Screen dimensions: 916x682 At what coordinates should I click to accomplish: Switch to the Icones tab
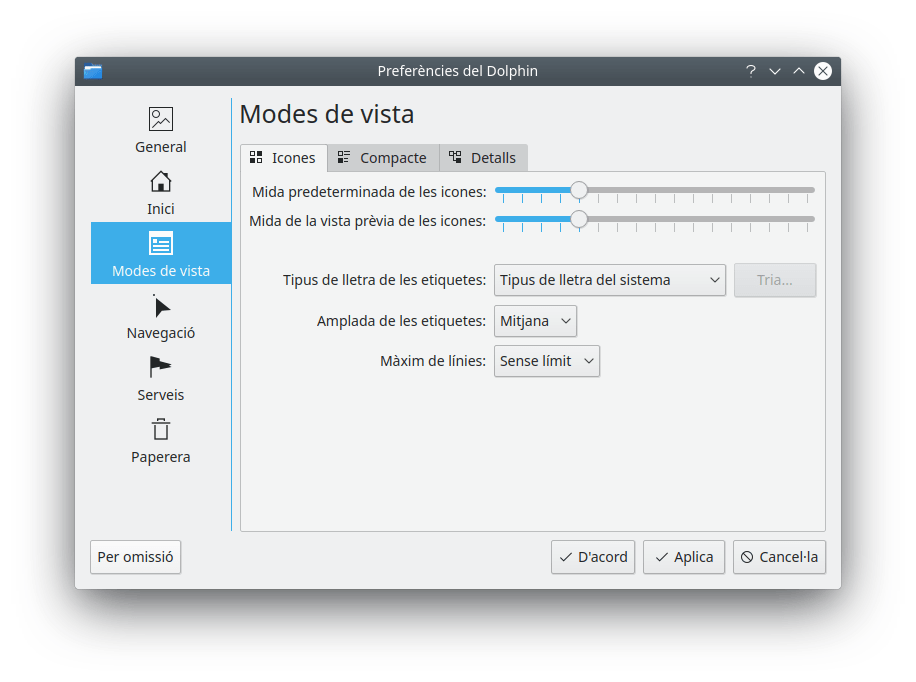283,158
